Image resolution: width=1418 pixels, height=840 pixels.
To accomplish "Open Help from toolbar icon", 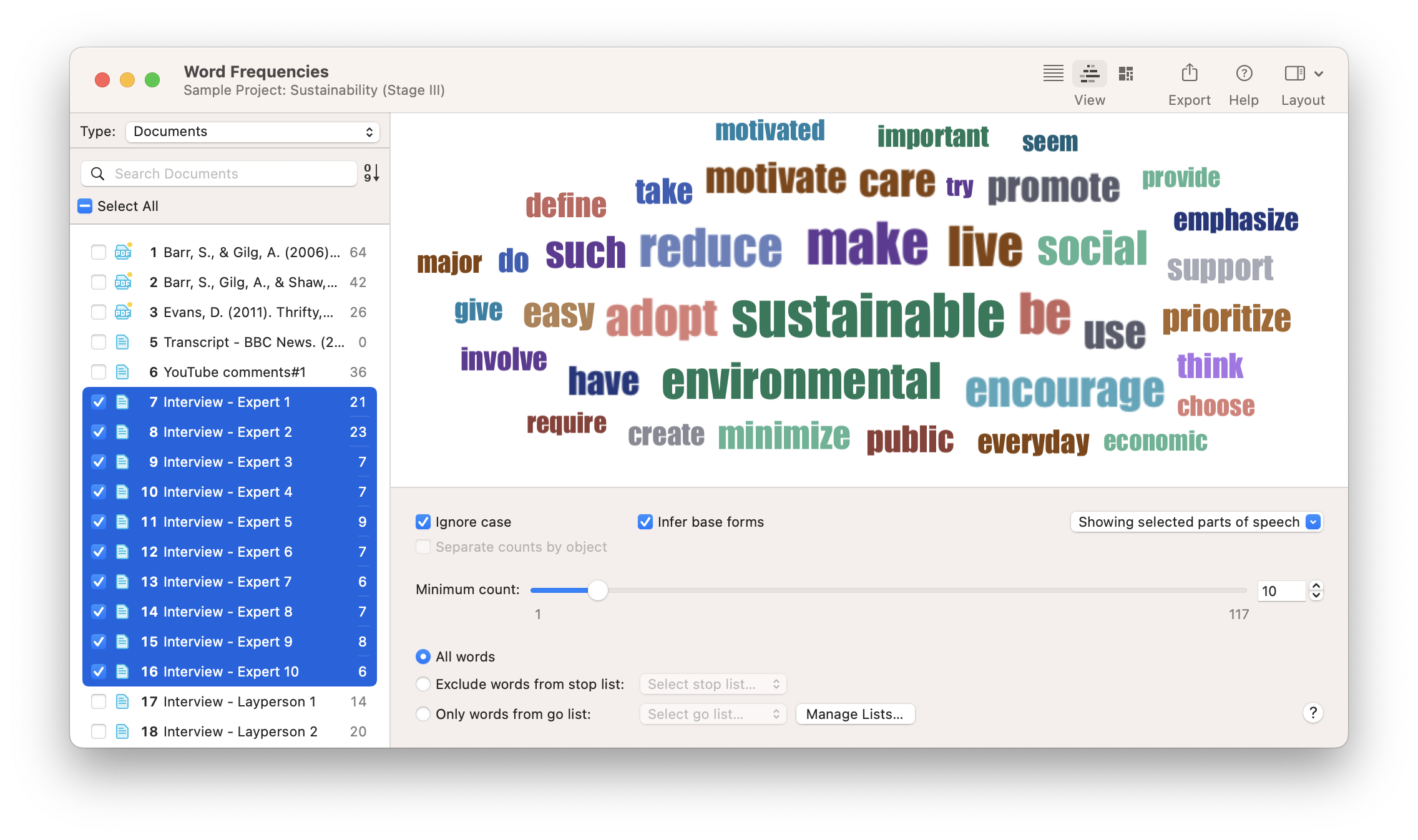I will tap(1243, 74).
